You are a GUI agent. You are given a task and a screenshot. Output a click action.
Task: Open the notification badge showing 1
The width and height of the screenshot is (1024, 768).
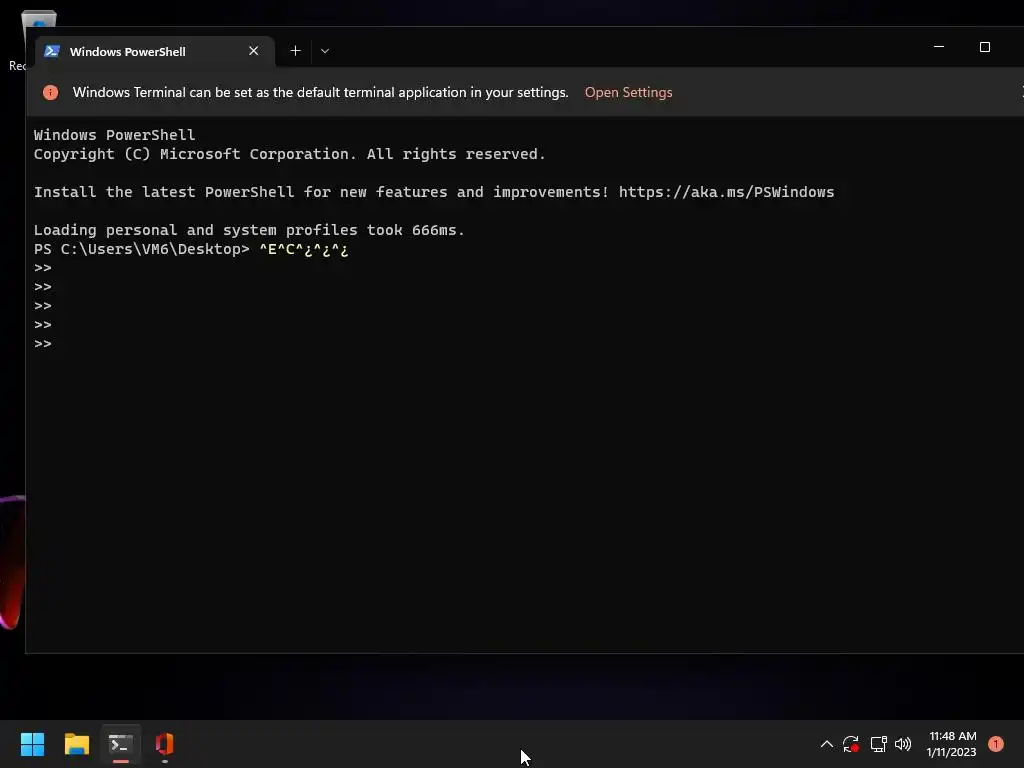[x=995, y=744]
